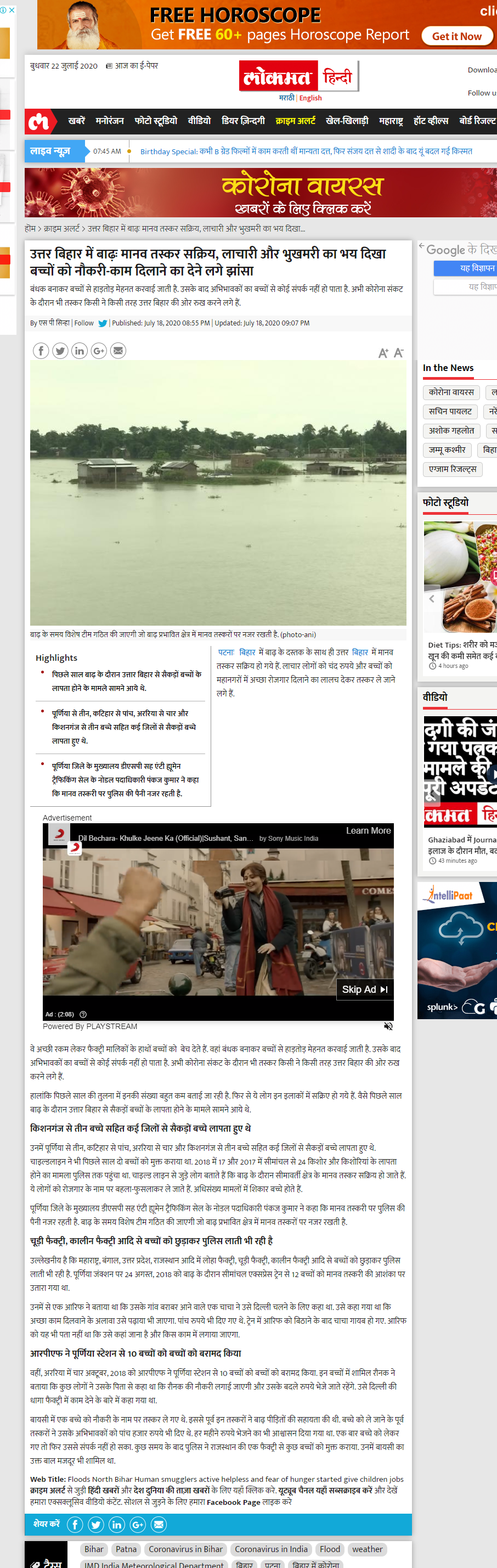Open the Diet Tips photo story thumbnail
The width and height of the screenshot is (497, 1568).
click(x=460, y=577)
